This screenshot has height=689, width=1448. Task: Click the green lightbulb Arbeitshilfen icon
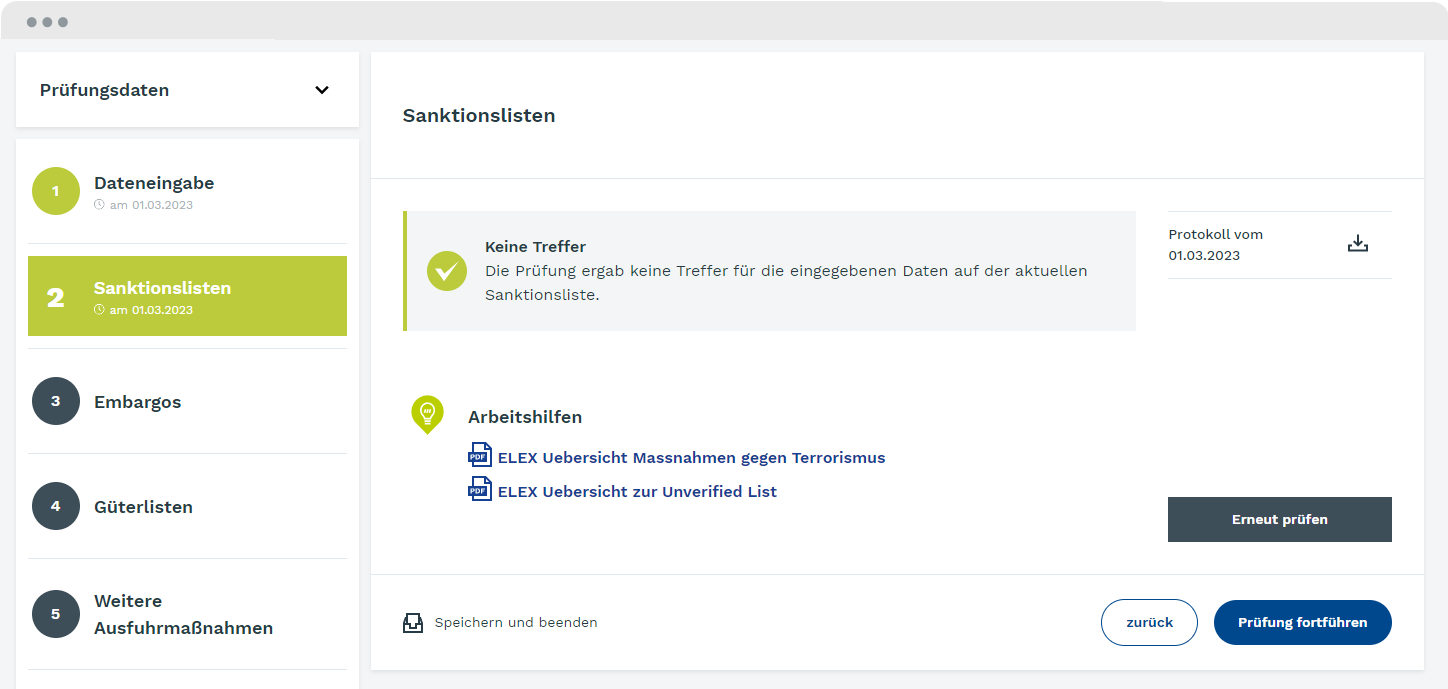(428, 414)
